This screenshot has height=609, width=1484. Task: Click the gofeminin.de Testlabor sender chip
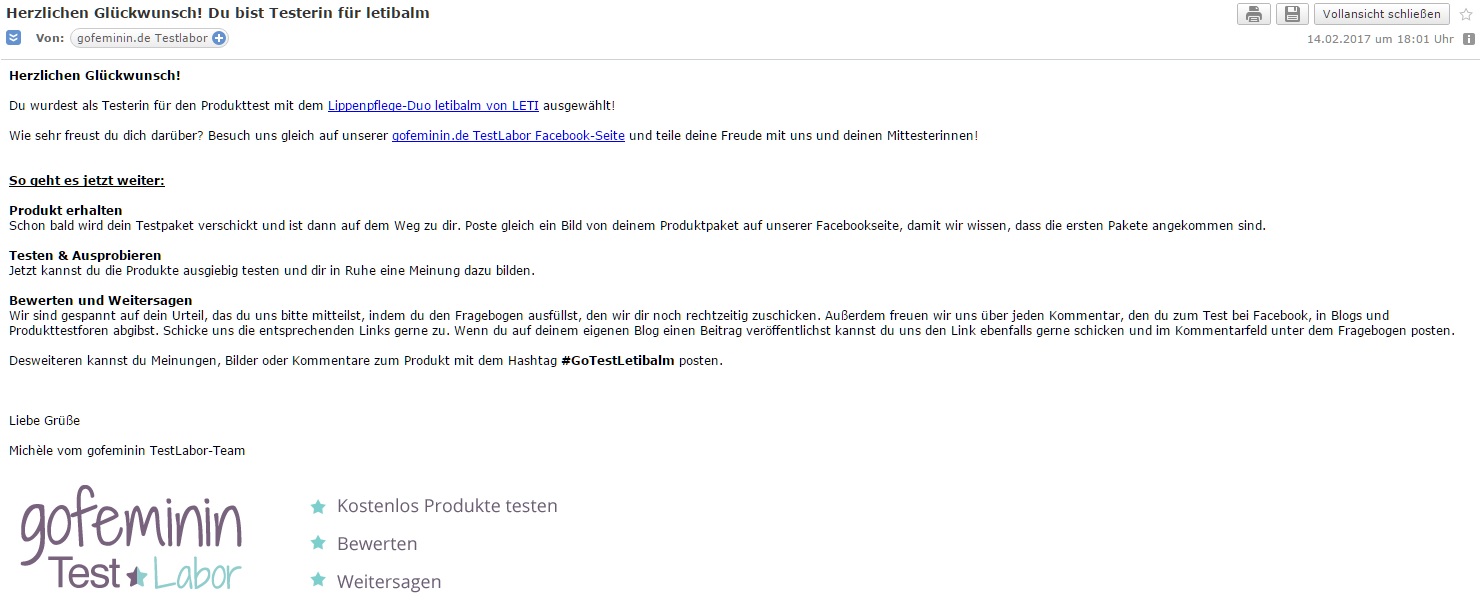(149, 38)
